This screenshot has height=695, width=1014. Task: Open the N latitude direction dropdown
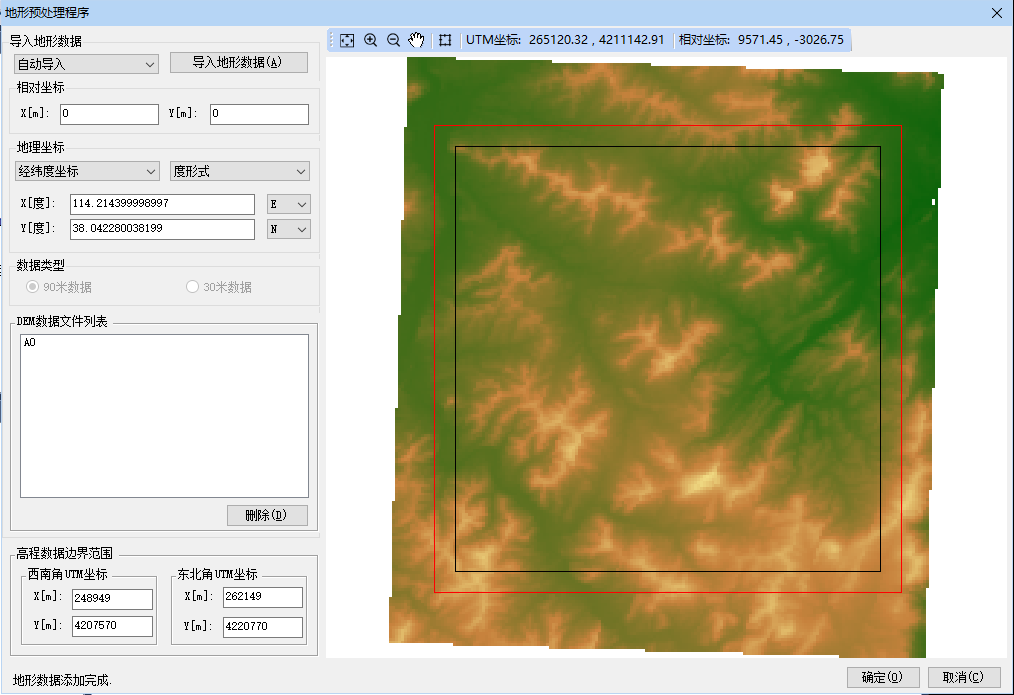coord(289,229)
